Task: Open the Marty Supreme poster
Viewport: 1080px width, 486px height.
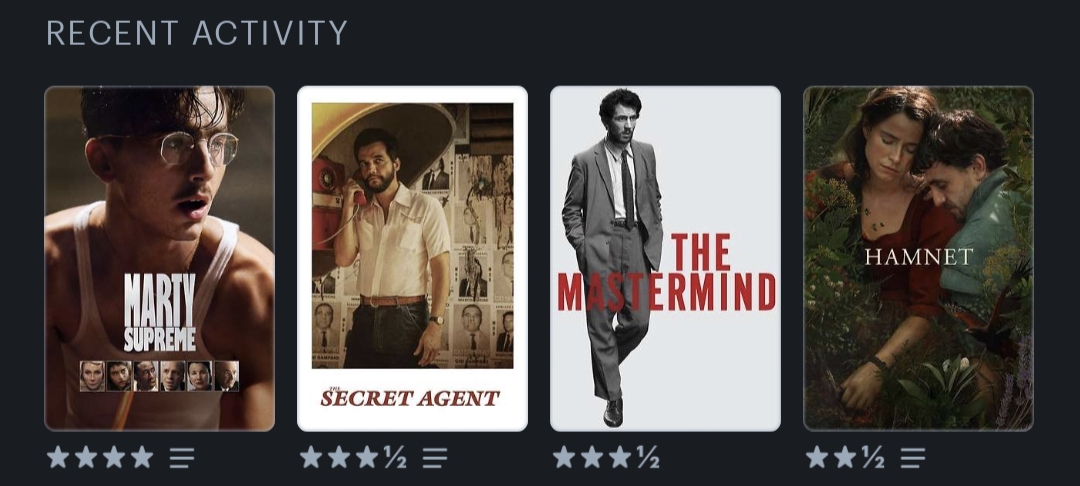Action: click(x=159, y=258)
